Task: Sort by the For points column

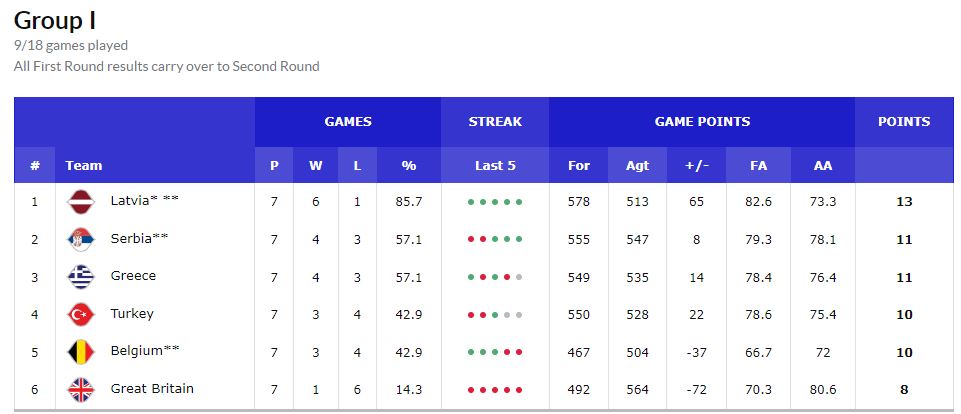Action: (579, 166)
